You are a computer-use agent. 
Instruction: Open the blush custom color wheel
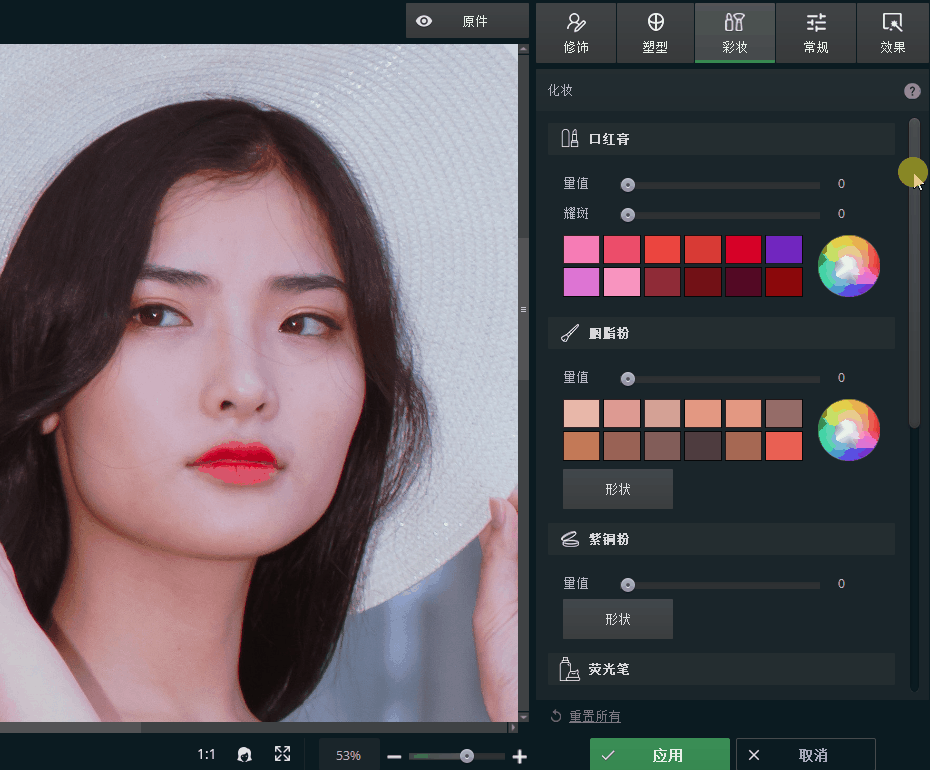pyautogui.click(x=848, y=430)
